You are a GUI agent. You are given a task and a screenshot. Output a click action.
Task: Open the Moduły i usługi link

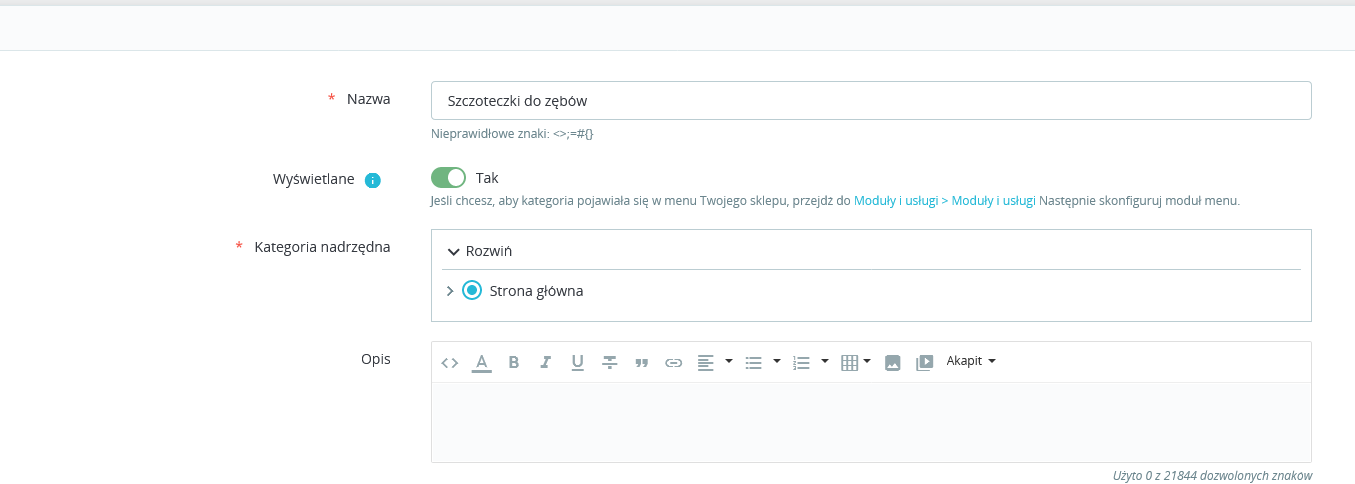click(x=944, y=201)
